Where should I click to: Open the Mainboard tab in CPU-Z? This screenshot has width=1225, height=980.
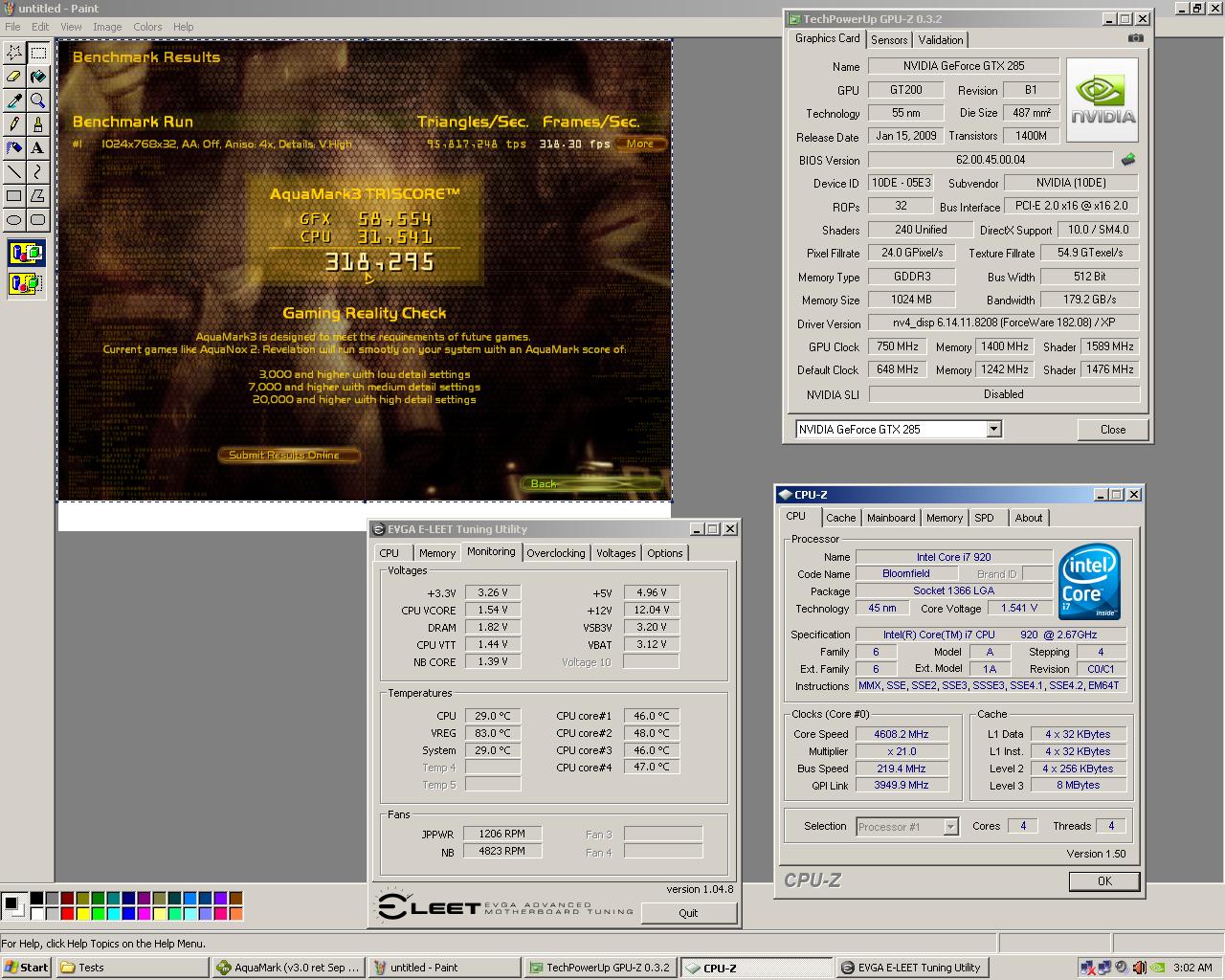click(x=891, y=518)
